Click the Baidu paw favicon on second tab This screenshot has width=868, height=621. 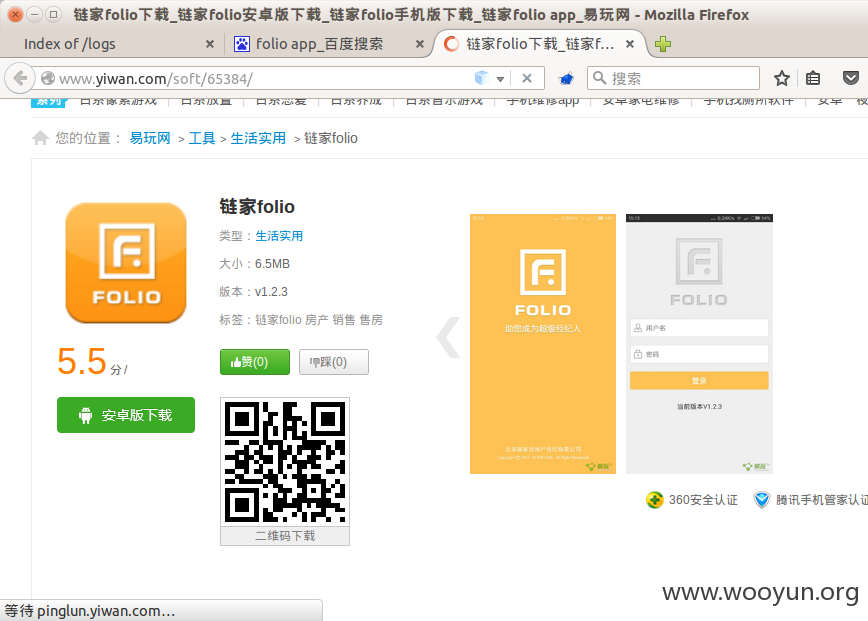point(242,44)
